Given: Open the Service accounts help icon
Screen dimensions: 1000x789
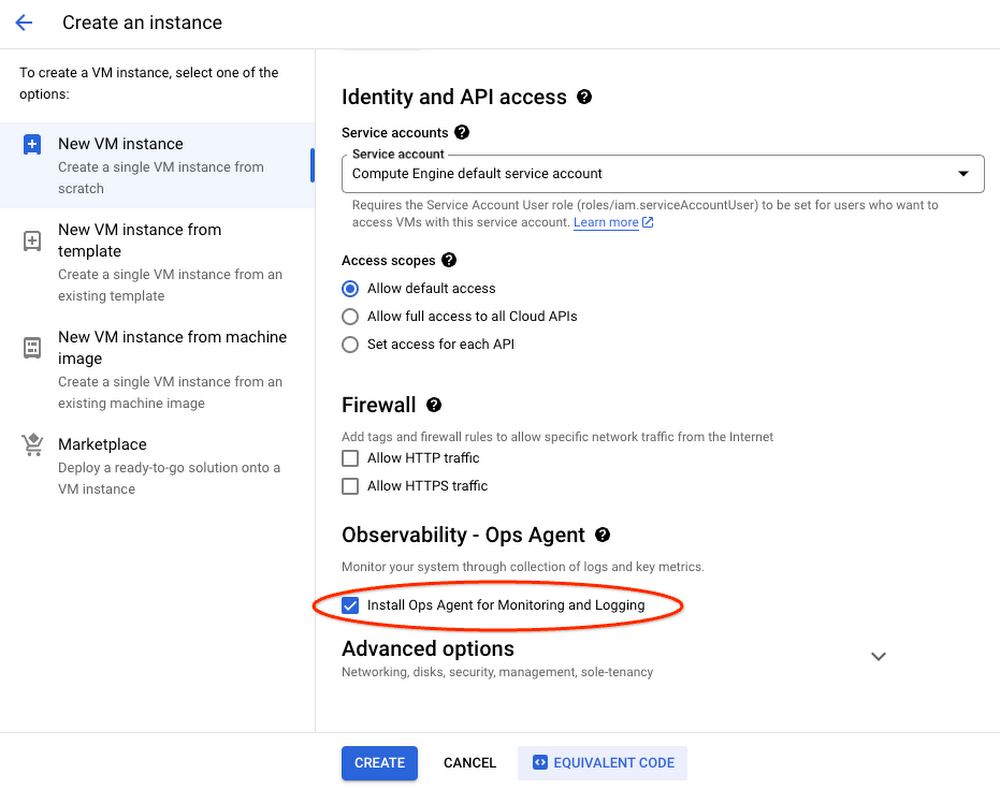Looking at the screenshot, I should click(461, 132).
